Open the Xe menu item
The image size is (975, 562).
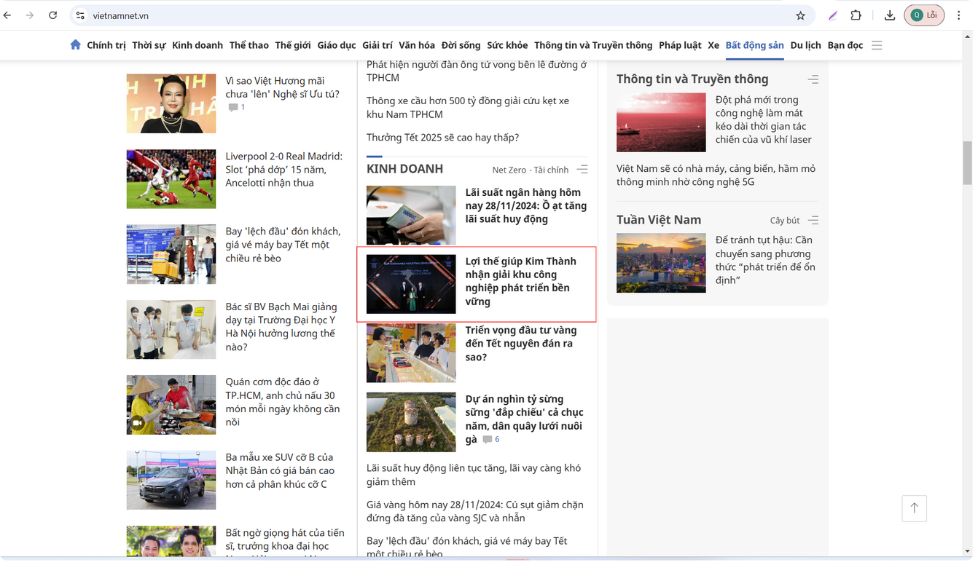[x=713, y=45]
